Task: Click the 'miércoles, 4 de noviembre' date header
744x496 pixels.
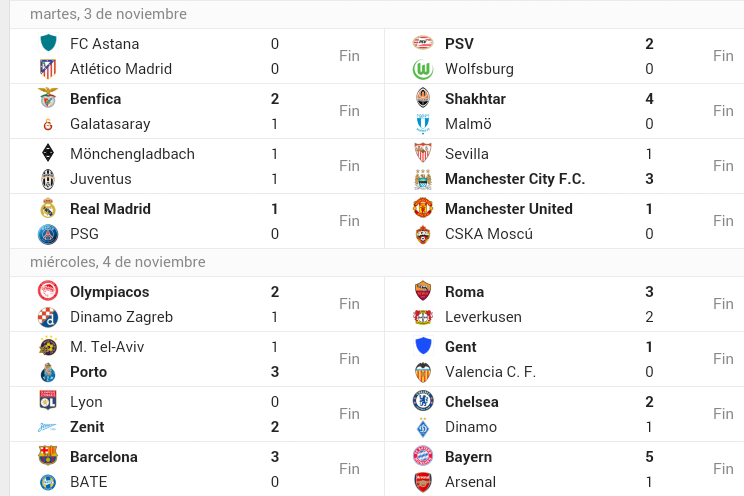Action: (118, 262)
